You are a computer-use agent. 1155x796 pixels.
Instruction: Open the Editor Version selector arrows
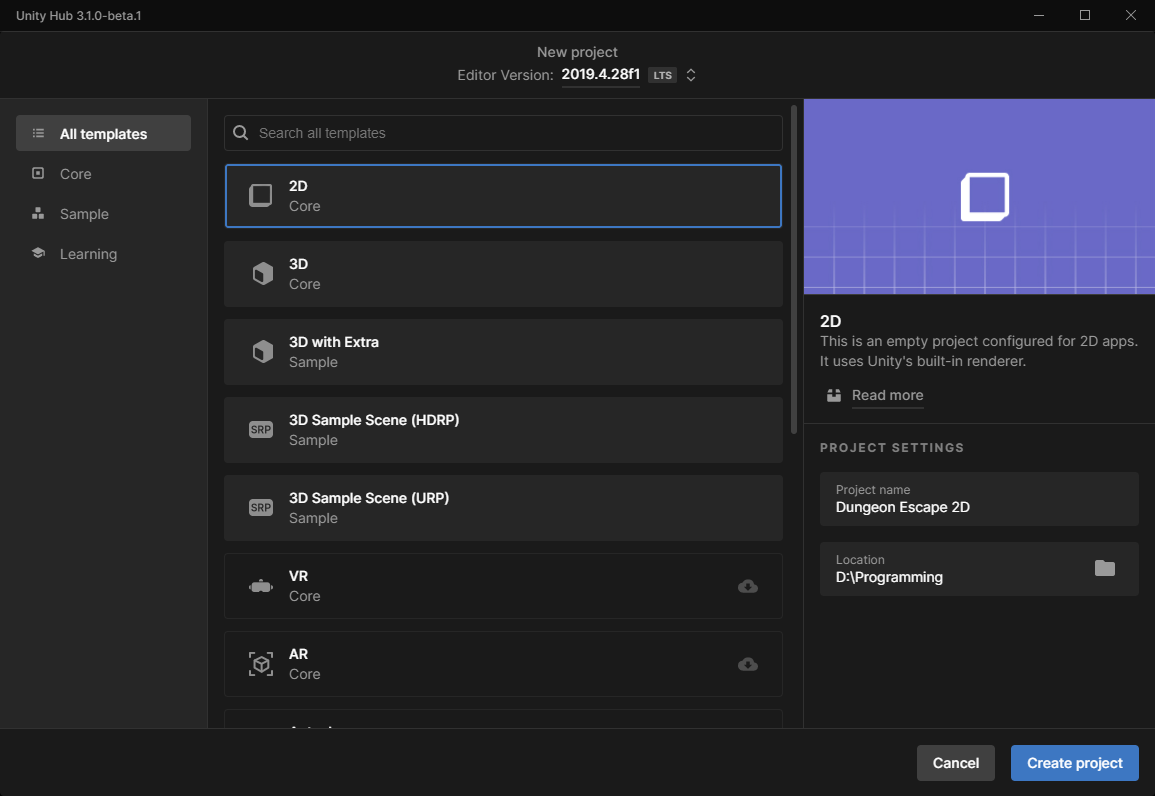[691, 75]
